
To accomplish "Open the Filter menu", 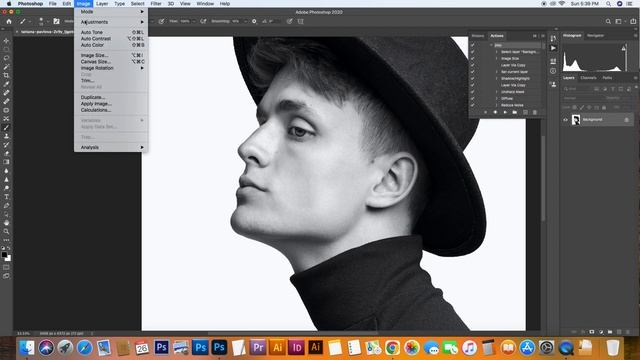I will (x=156, y=4).
